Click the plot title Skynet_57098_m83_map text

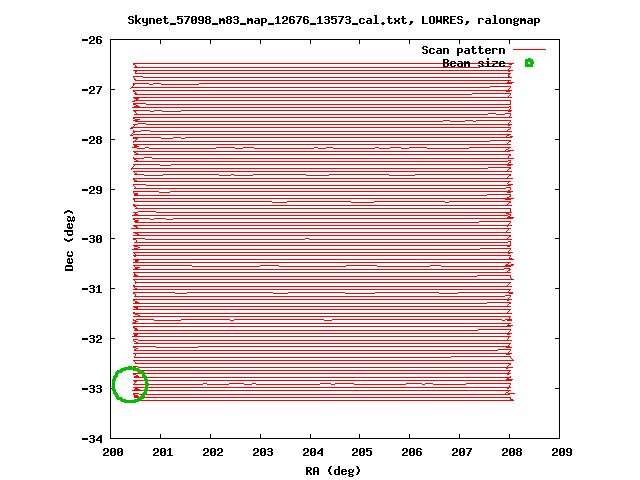[x=334, y=20]
